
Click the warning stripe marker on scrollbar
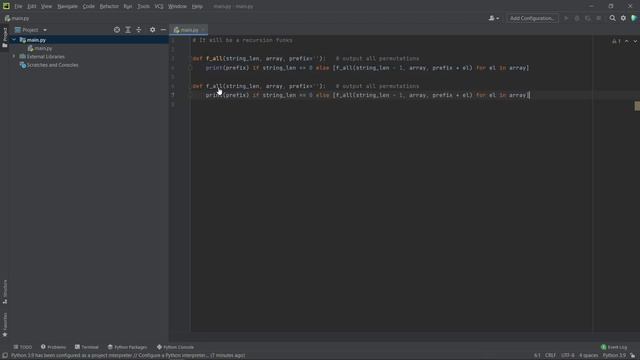point(637,106)
